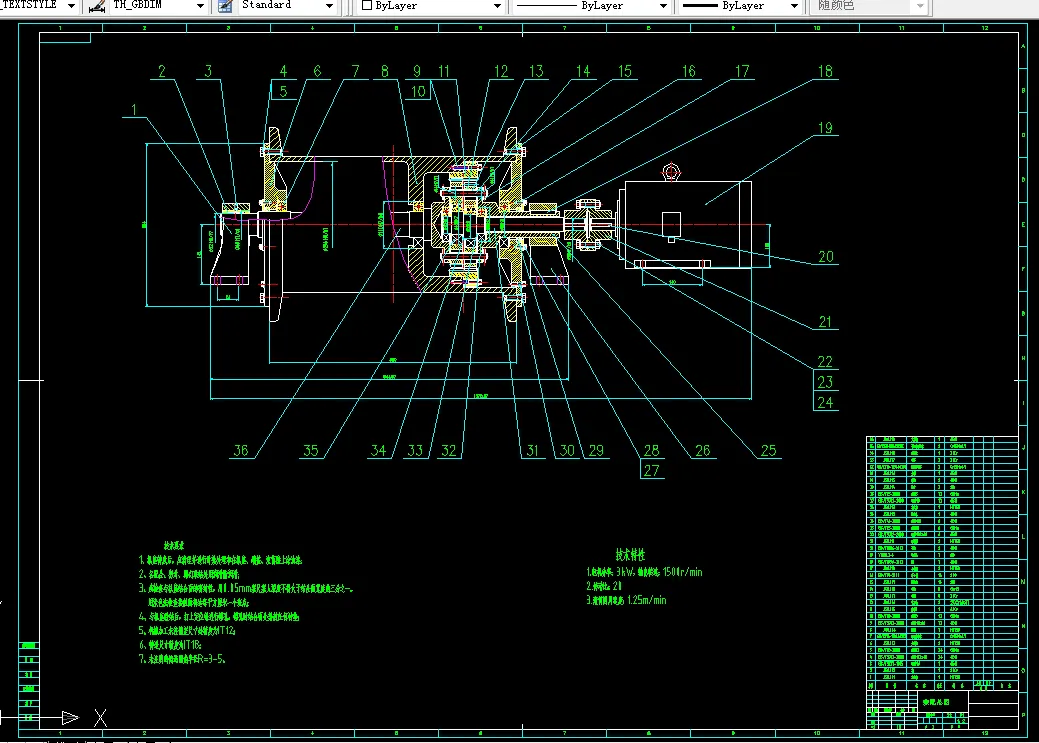Select part callout number 3
This screenshot has width=1039, height=743.
pyautogui.click(x=208, y=72)
